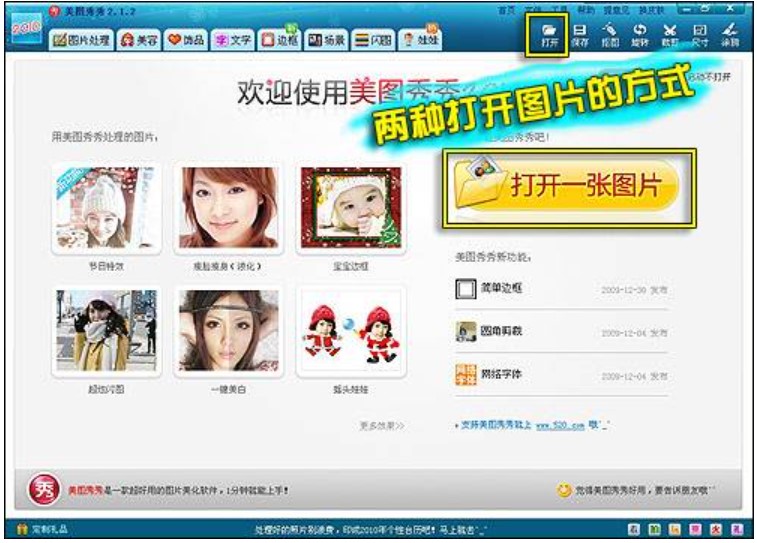Click the gray skin icon in the bottom bar
The width and height of the screenshot is (757, 543).
[x=634, y=529]
